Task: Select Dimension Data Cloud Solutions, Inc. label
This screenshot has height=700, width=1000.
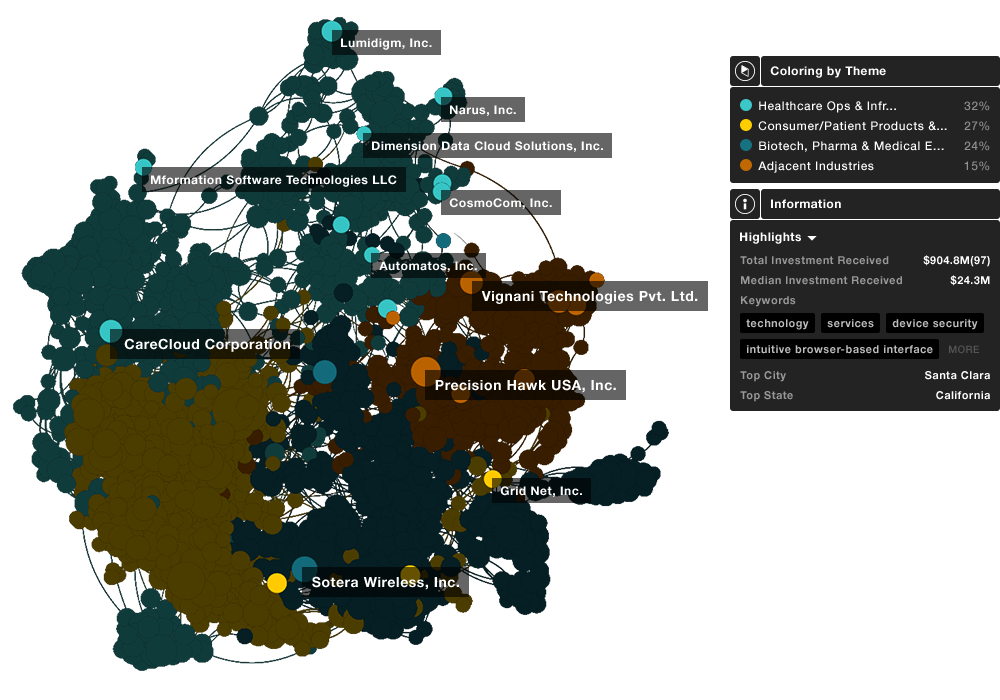Action: pos(487,146)
